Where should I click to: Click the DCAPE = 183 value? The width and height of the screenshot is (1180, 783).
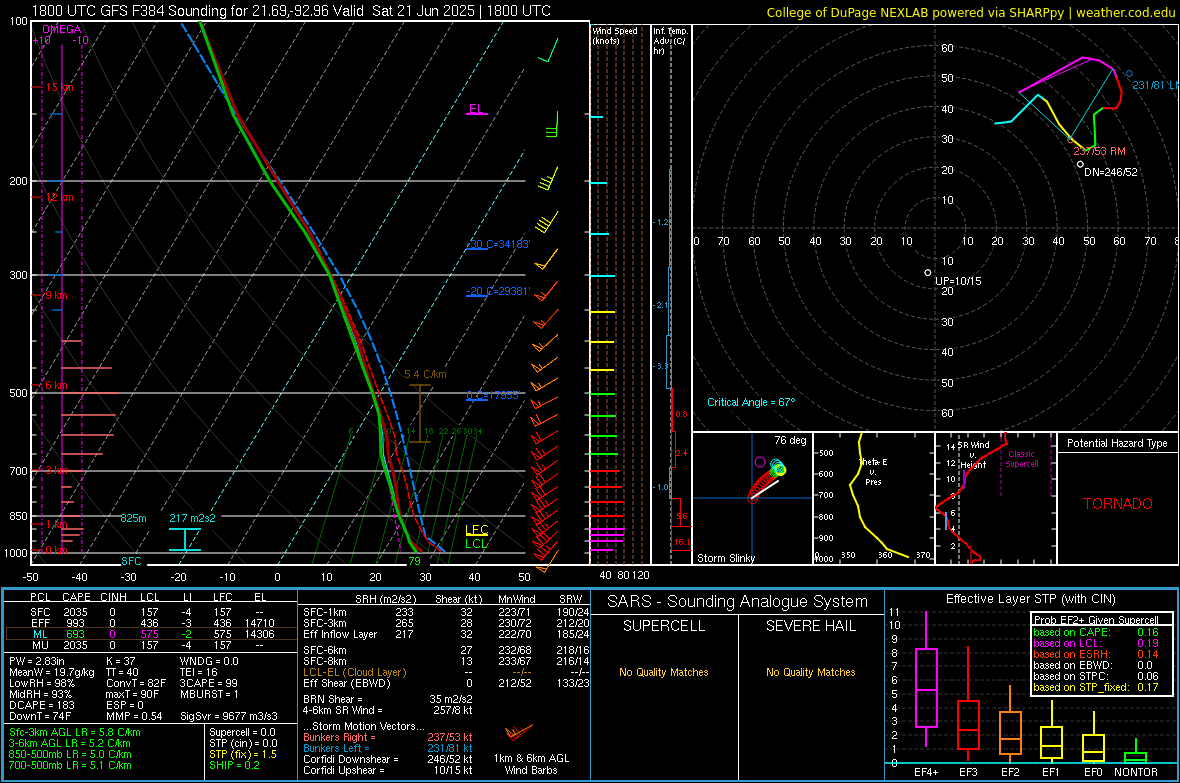pyautogui.click(x=41, y=705)
